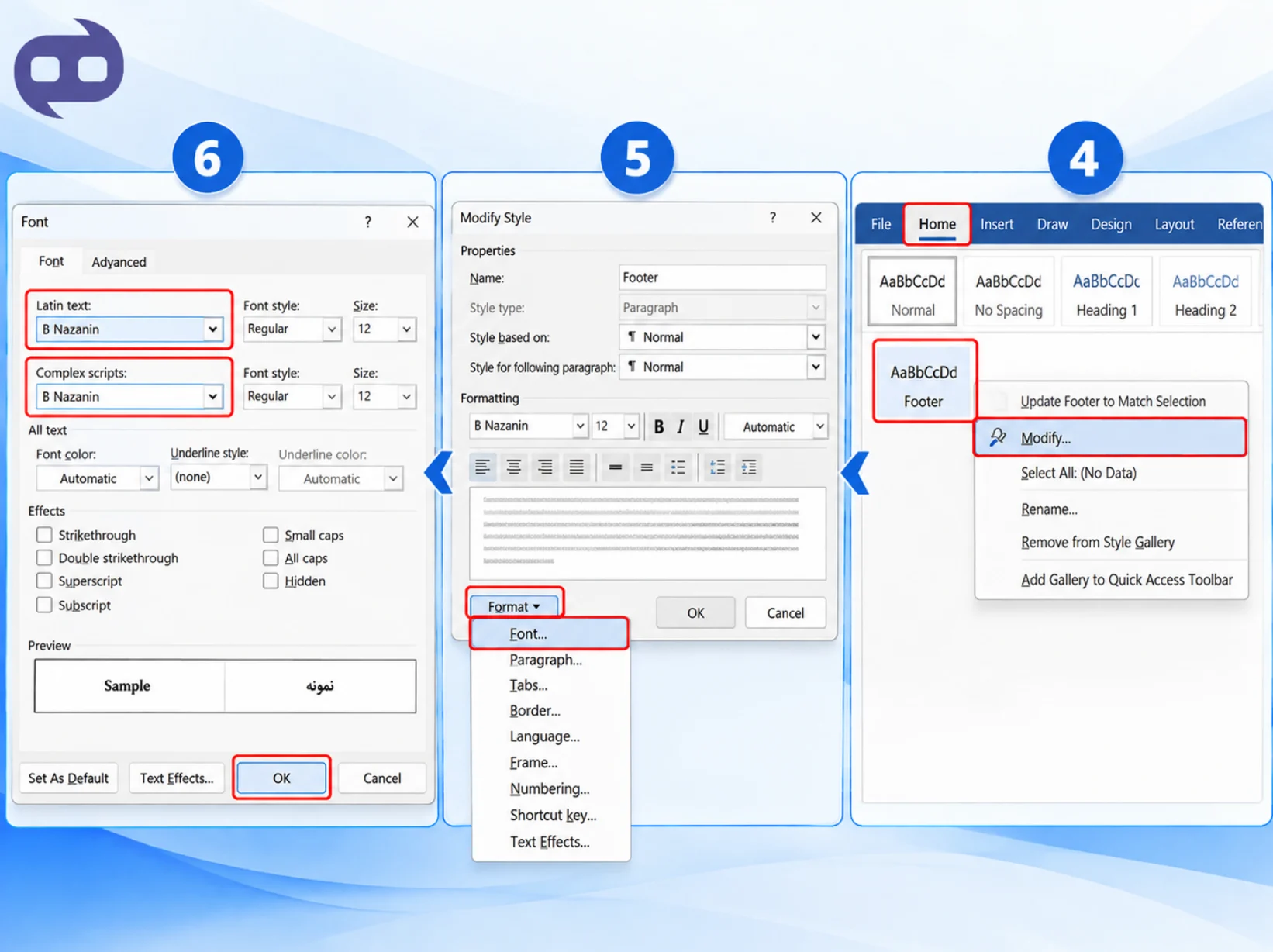Toggle Bold in Modify Style dialog
Image resolution: width=1273 pixels, height=952 pixels.
click(x=658, y=426)
